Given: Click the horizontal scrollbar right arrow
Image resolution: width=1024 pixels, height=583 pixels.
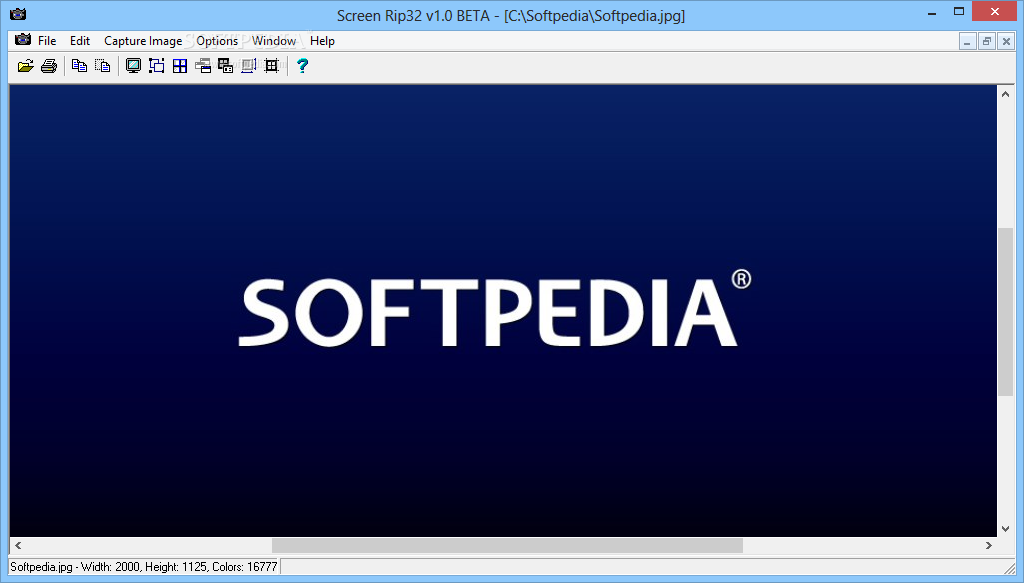Looking at the screenshot, I should click(x=989, y=545).
